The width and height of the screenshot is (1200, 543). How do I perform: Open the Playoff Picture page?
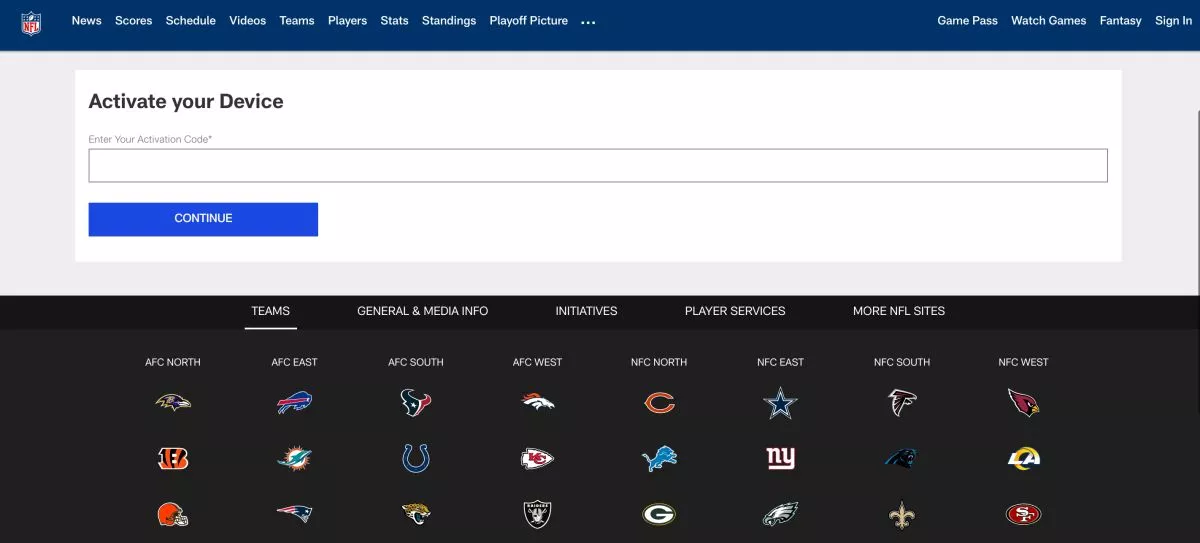coord(529,21)
